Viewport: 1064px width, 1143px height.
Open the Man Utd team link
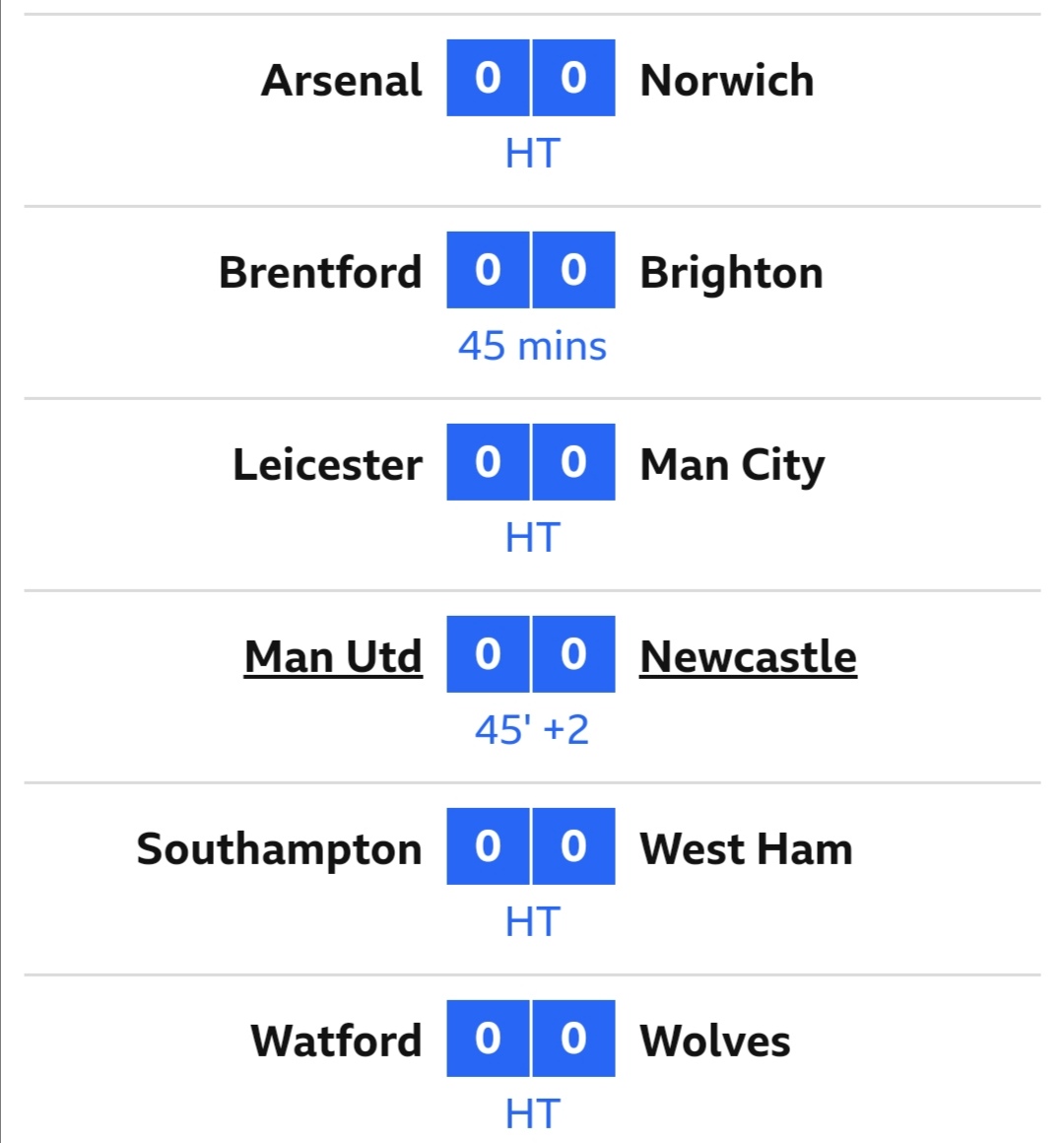tap(333, 656)
